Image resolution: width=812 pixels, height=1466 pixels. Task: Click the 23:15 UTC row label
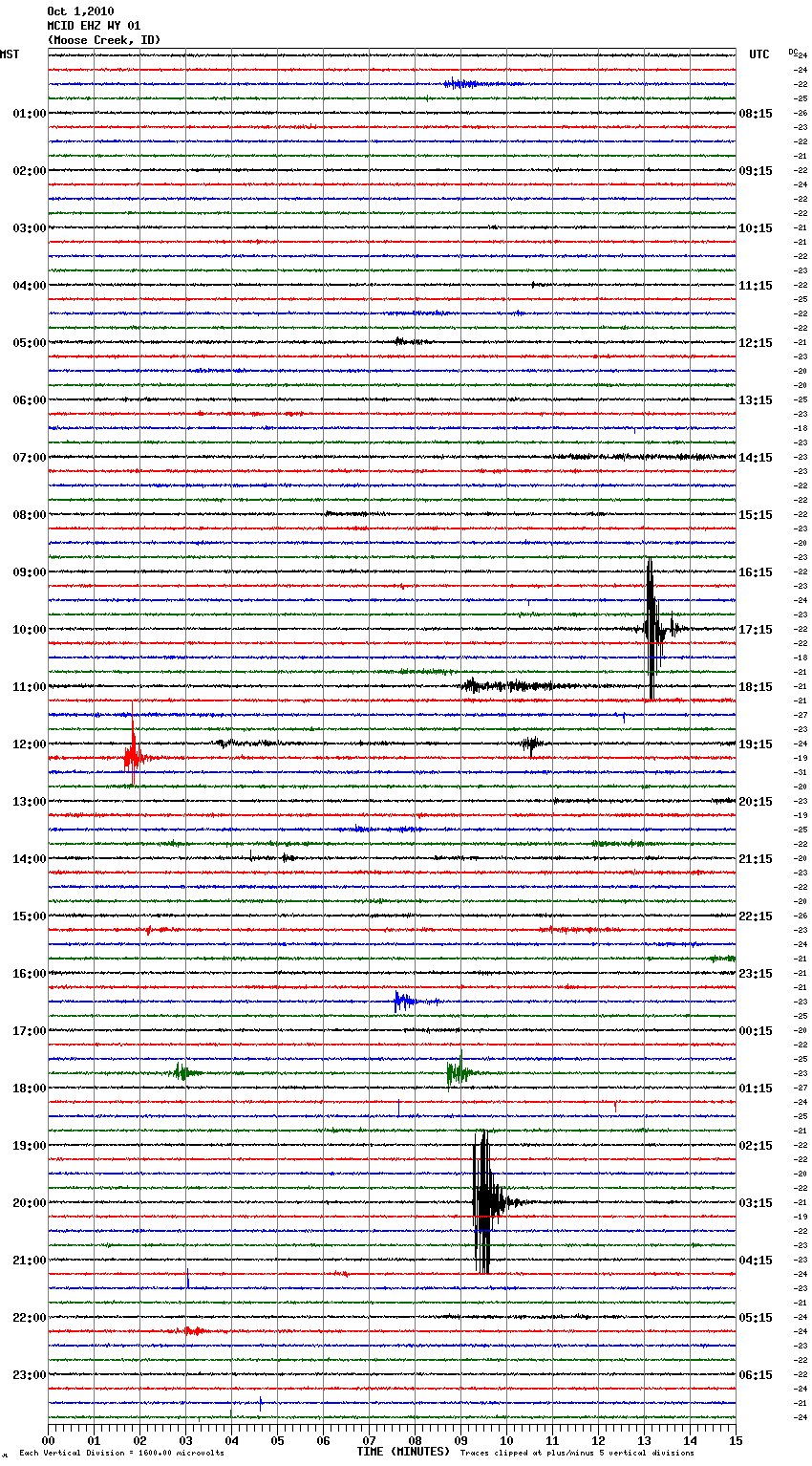pyautogui.click(x=756, y=974)
